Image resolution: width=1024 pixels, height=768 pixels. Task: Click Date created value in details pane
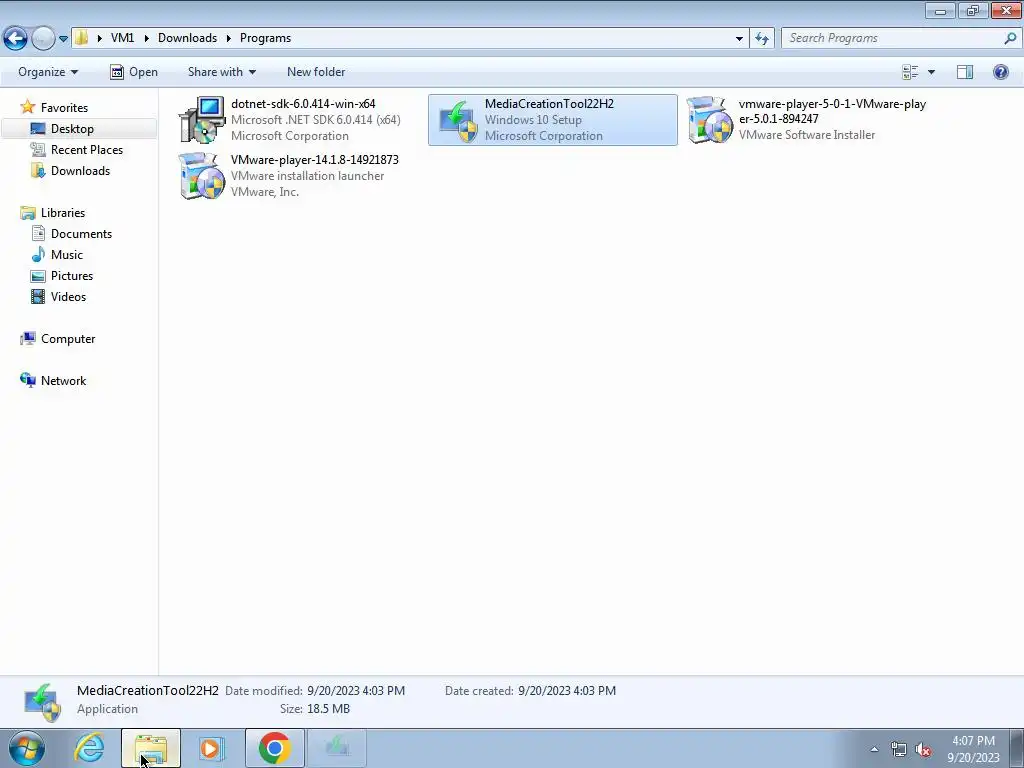567,691
